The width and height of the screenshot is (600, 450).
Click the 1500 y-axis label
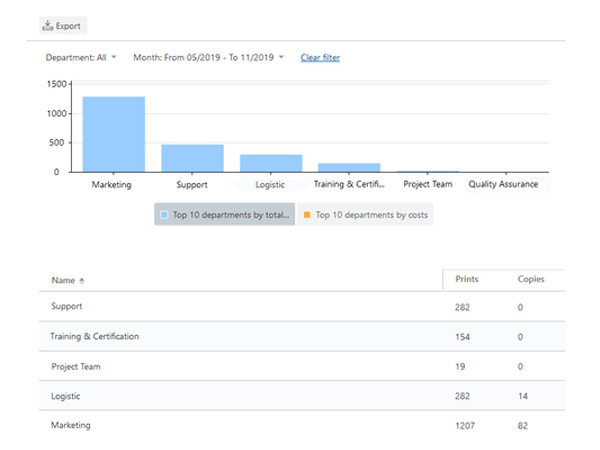click(57, 84)
